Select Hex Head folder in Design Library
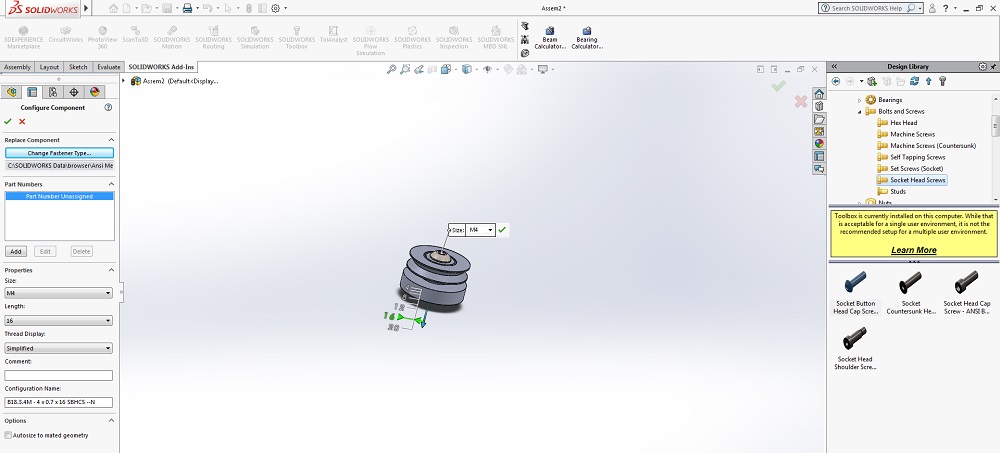 click(904, 123)
